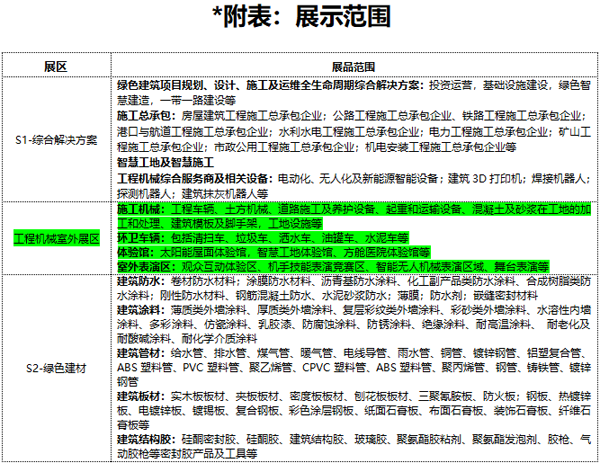
Task: Click the highlighted '工程机械室外展区' cell
Action: (x=56, y=239)
